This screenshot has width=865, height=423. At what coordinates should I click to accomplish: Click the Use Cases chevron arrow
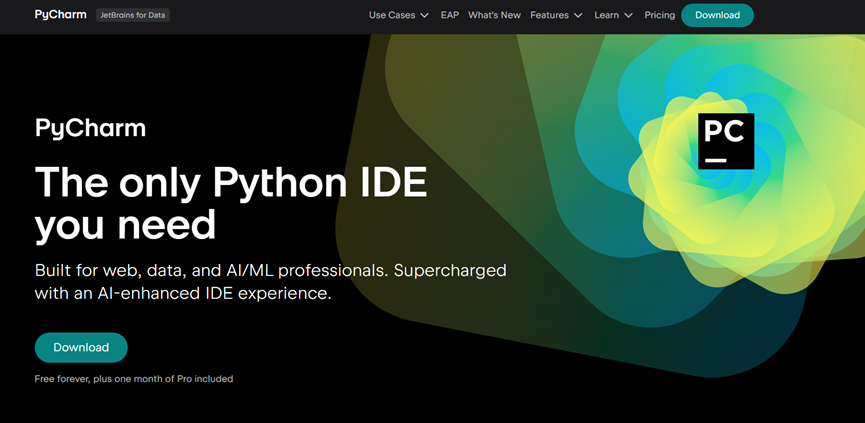(424, 15)
